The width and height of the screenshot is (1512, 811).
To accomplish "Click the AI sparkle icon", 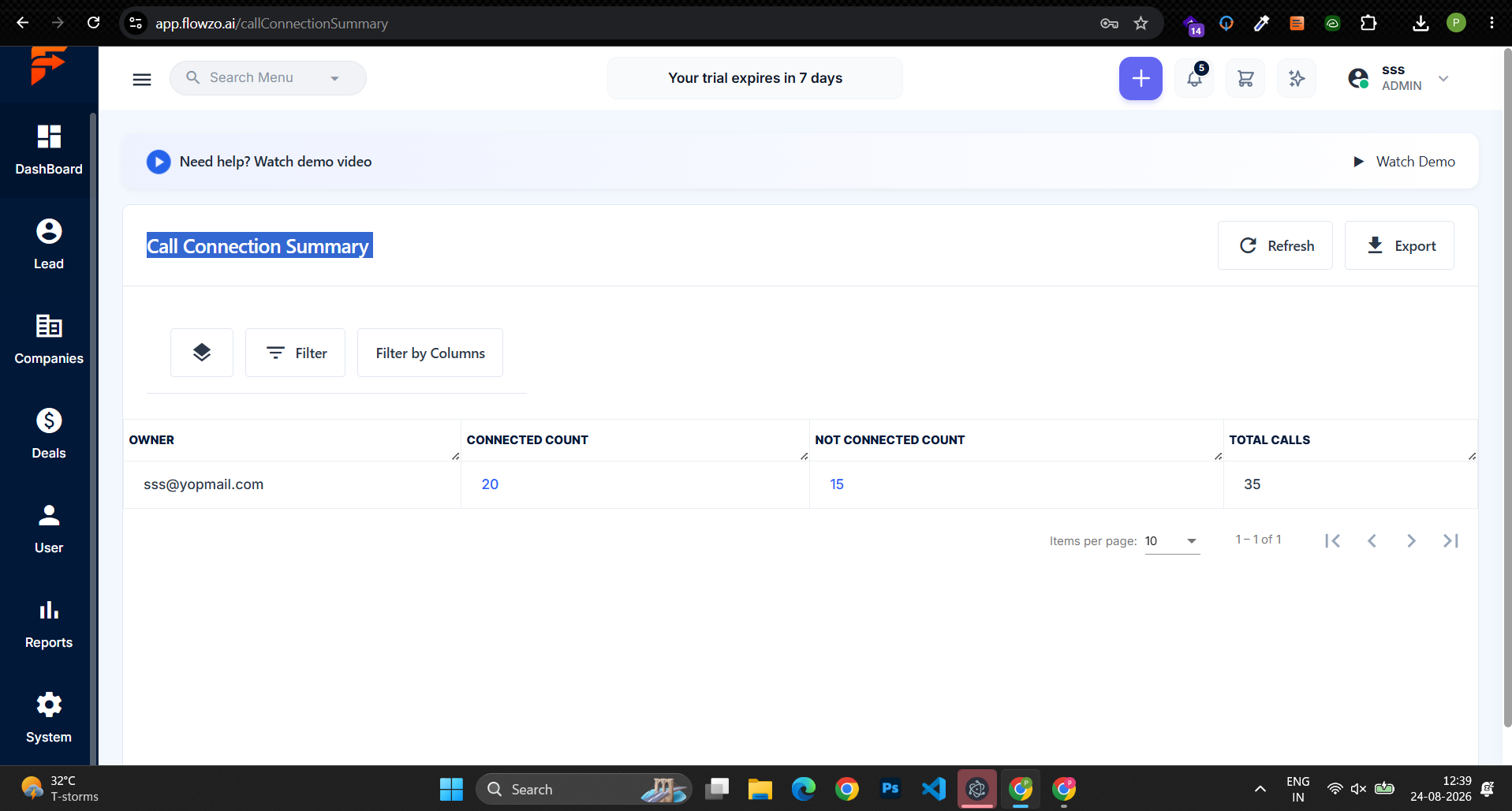I will coord(1297,78).
